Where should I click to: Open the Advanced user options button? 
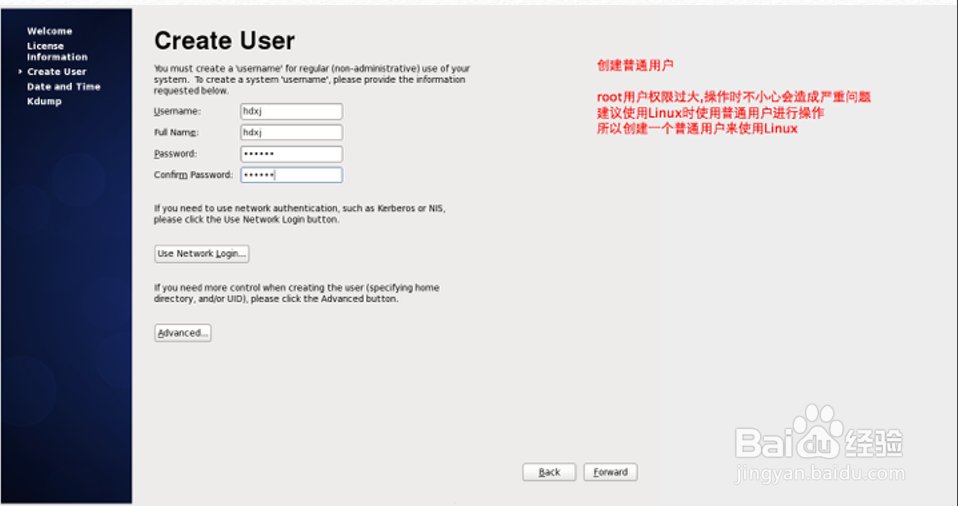183,333
